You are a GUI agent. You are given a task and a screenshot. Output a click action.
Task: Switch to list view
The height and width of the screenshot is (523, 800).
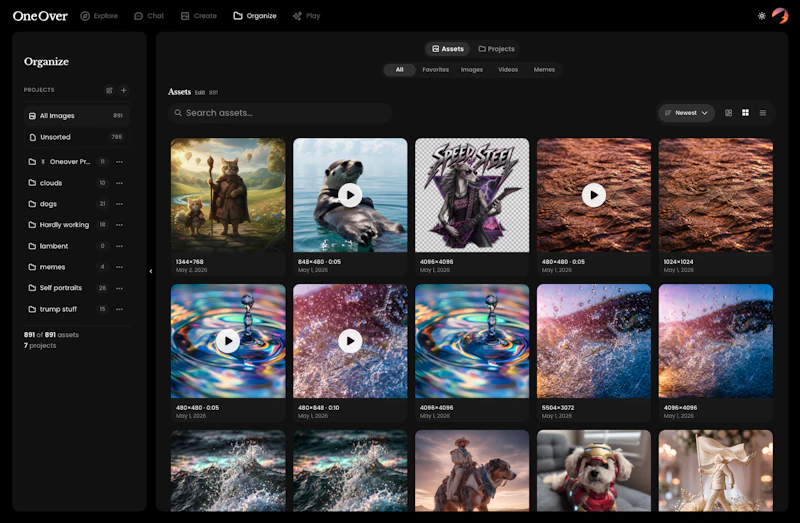[763, 113]
